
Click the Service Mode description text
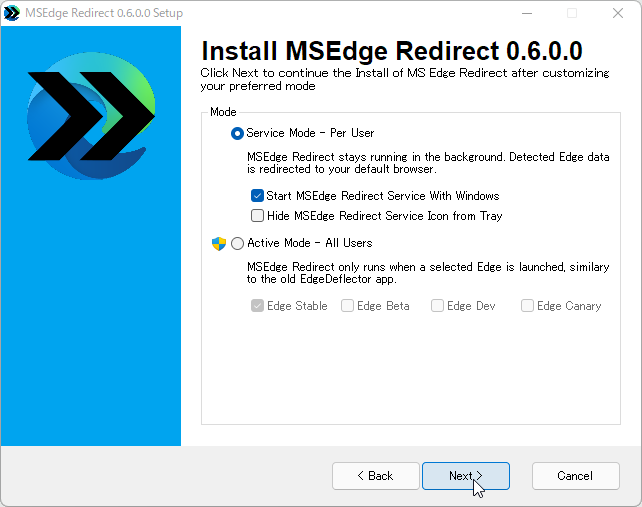[428, 163]
